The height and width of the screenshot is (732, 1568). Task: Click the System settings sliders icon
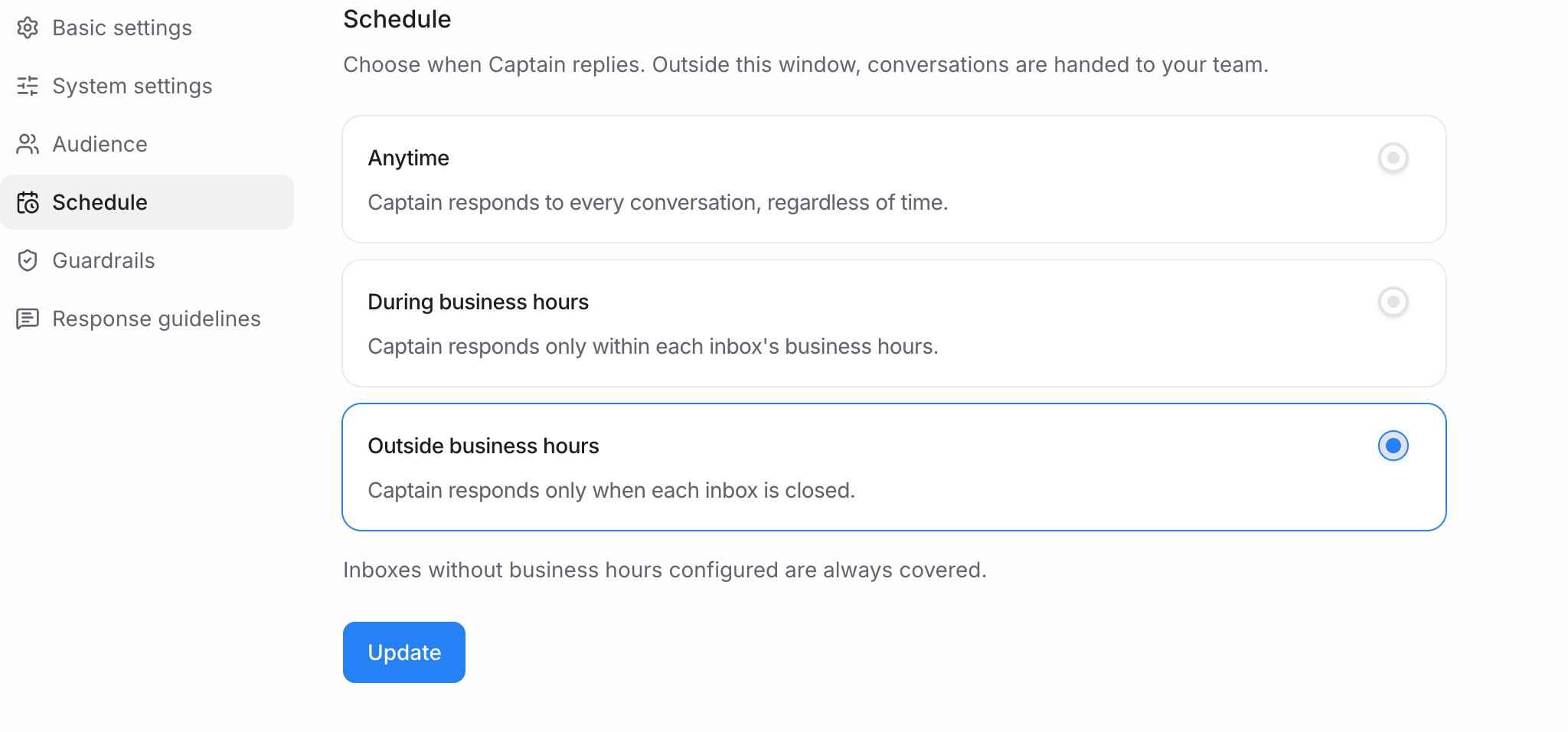tap(28, 86)
